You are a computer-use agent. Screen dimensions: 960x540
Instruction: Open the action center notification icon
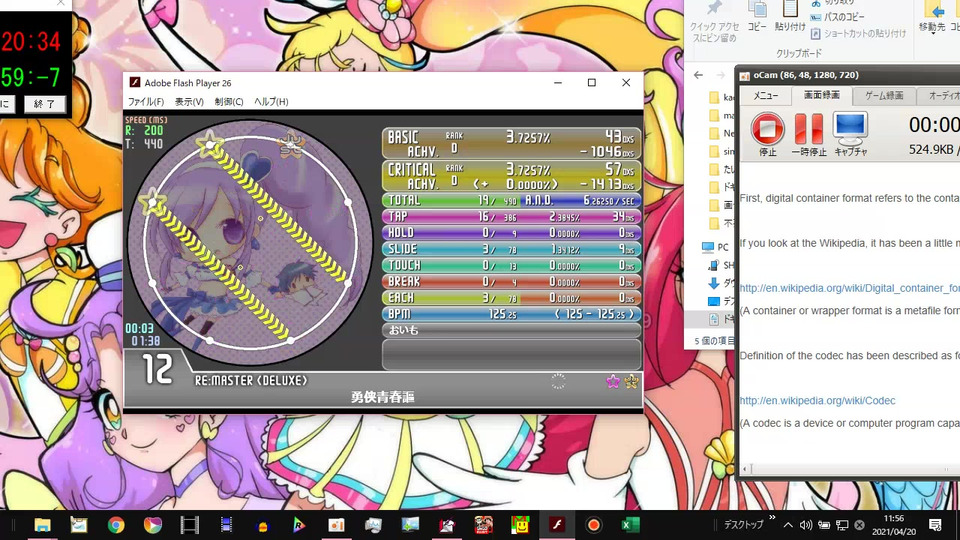pyautogui.click(x=935, y=525)
